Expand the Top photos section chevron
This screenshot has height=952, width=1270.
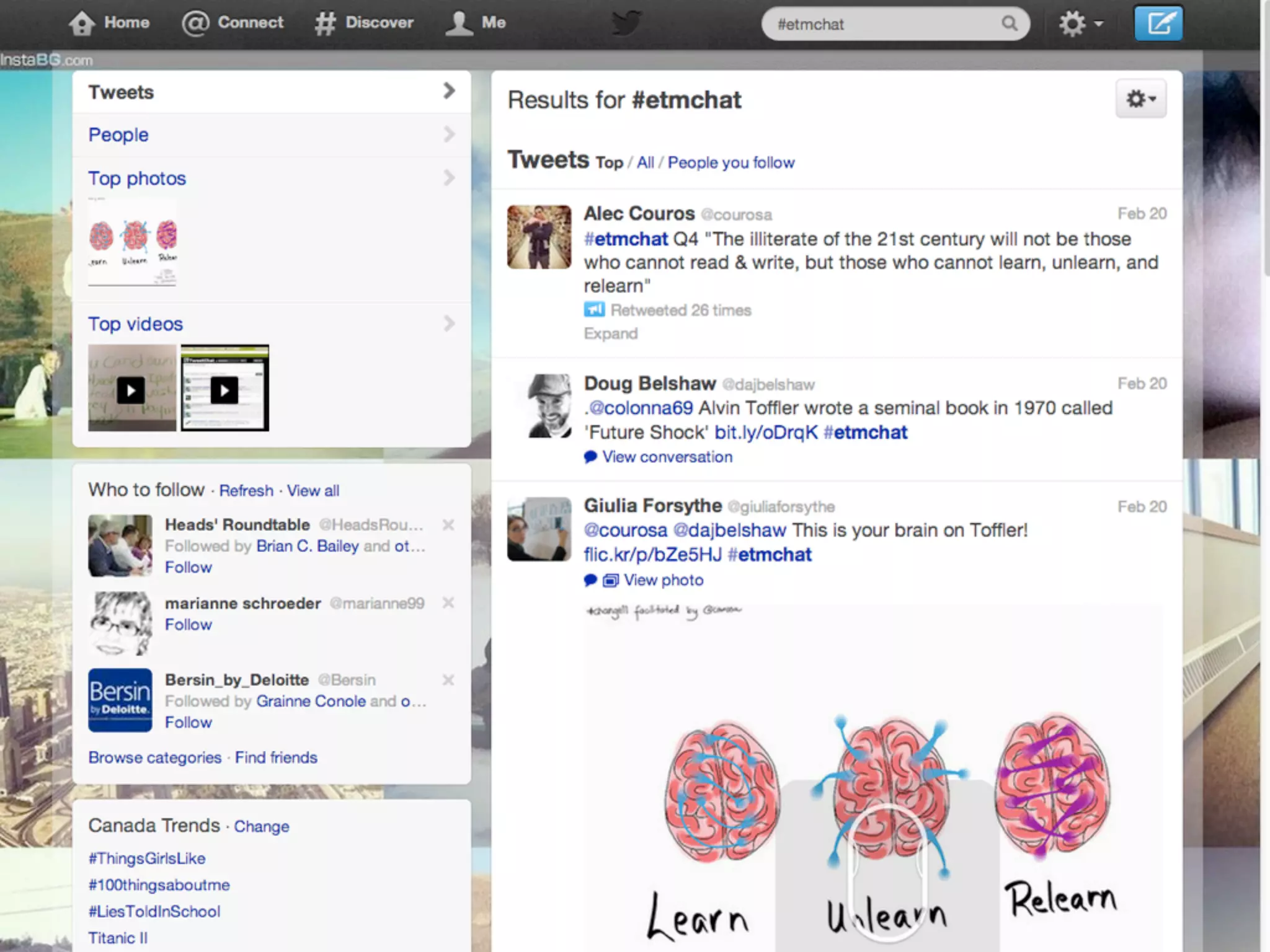coord(449,178)
